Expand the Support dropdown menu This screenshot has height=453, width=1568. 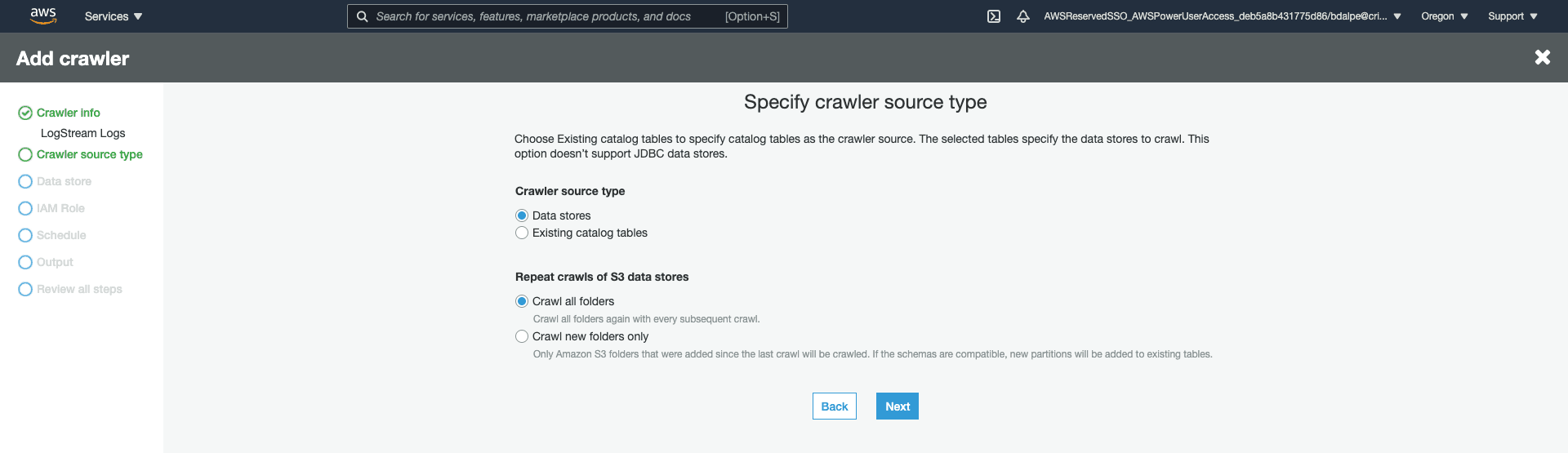tap(1512, 16)
